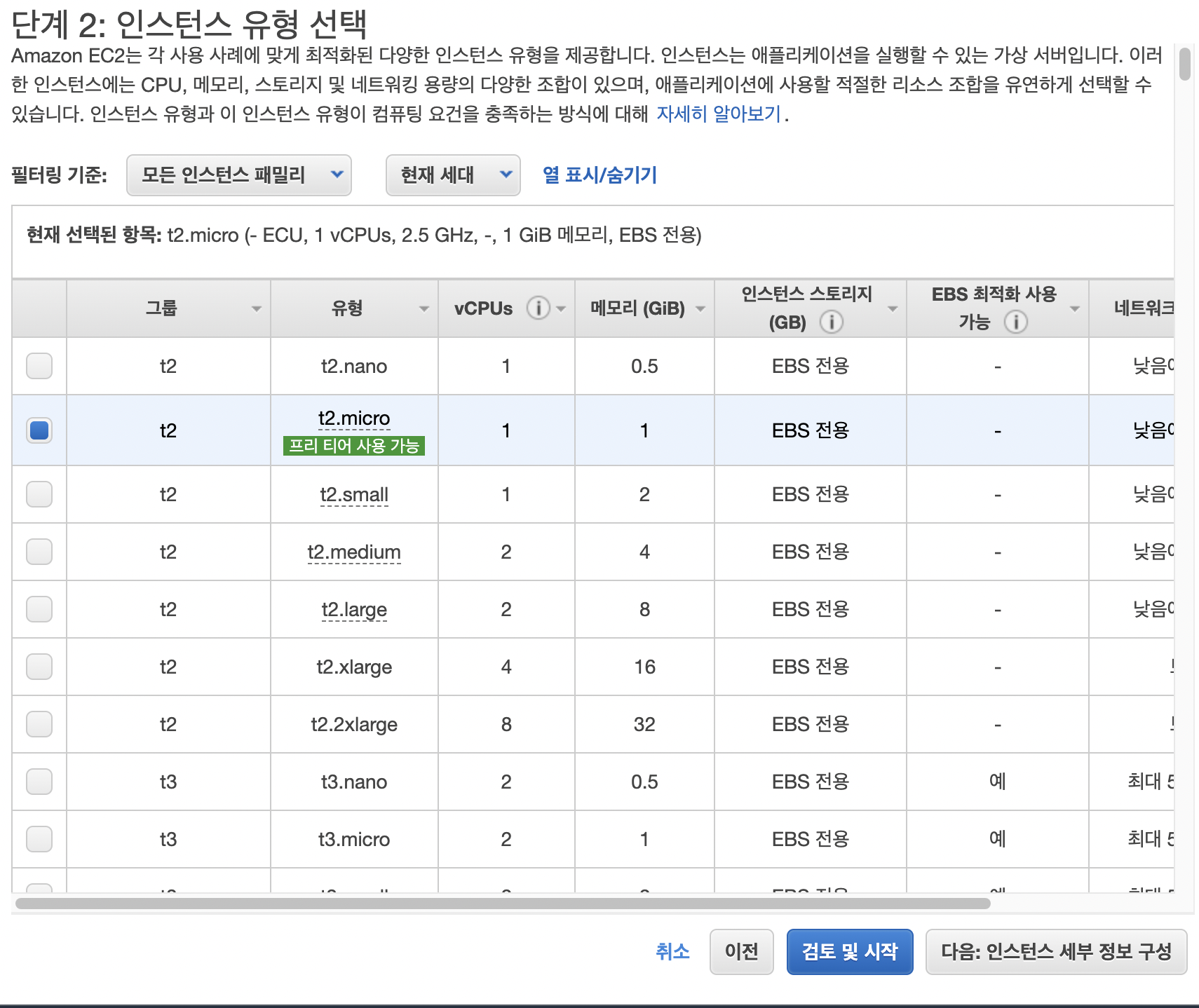Select the t2.nano row checkbox

click(x=39, y=365)
